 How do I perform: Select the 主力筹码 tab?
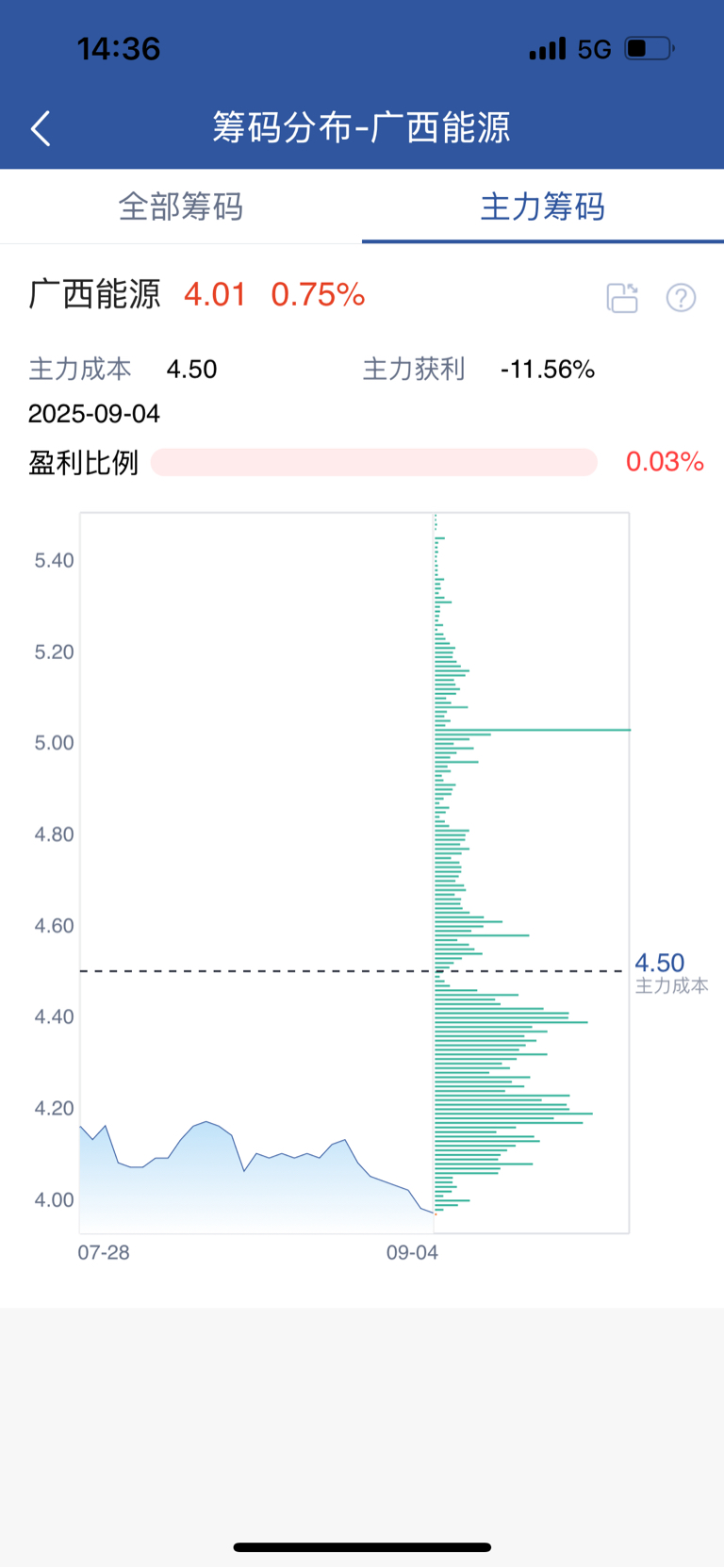pyautogui.click(x=543, y=206)
